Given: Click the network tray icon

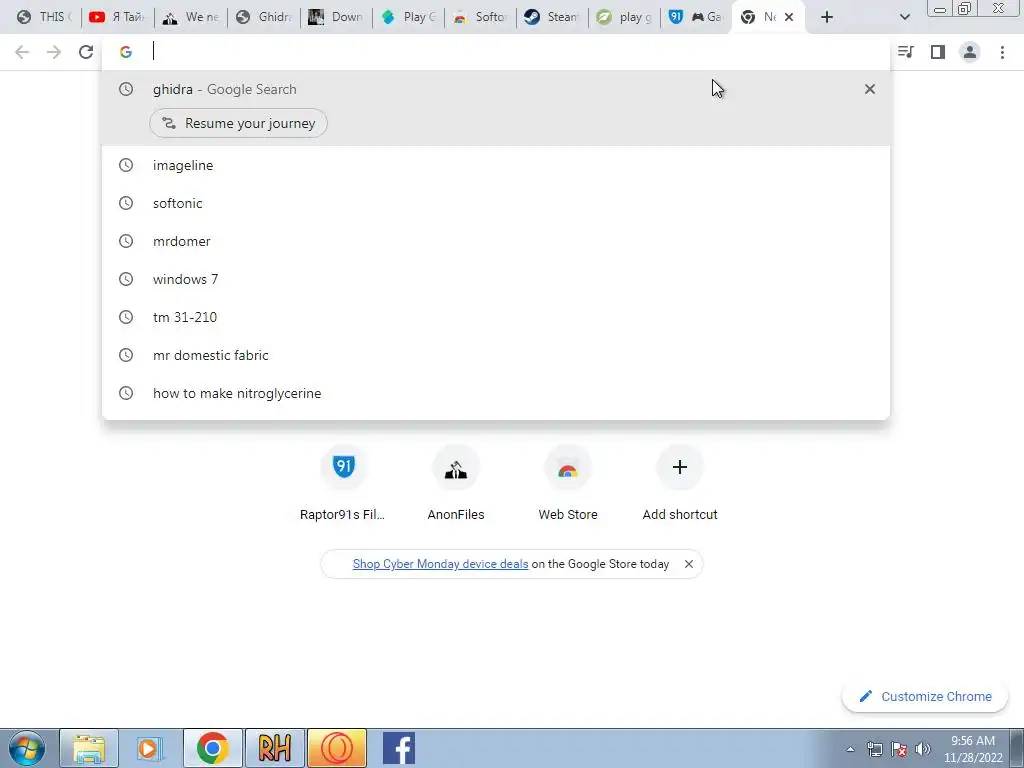Looking at the screenshot, I should pyautogui.click(x=874, y=749).
